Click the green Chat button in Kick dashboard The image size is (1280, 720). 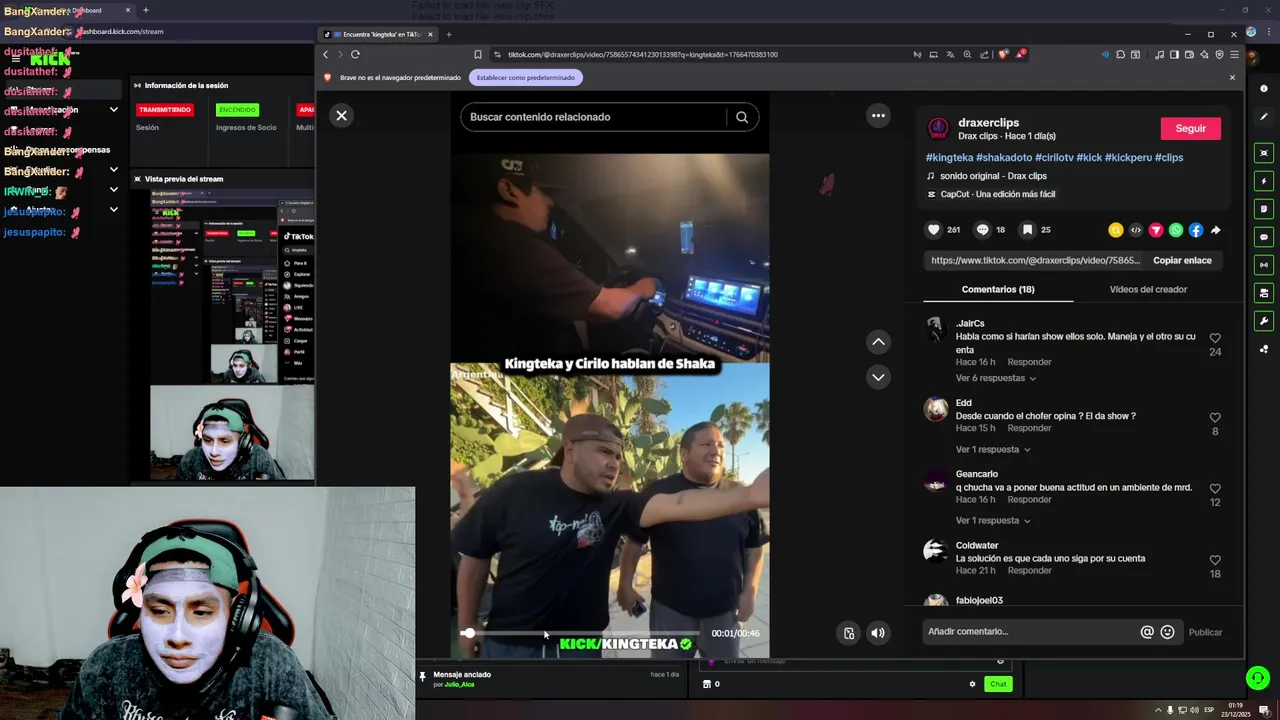click(x=998, y=684)
